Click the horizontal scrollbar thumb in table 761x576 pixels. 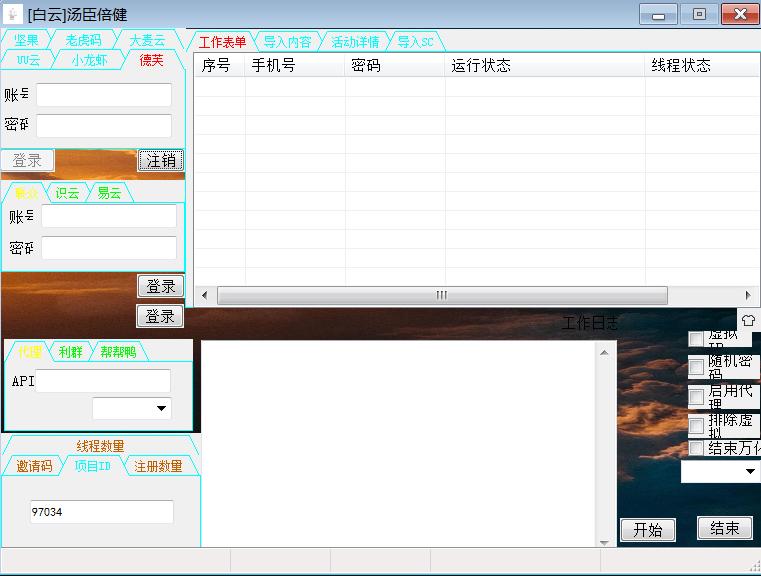click(x=441, y=296)
